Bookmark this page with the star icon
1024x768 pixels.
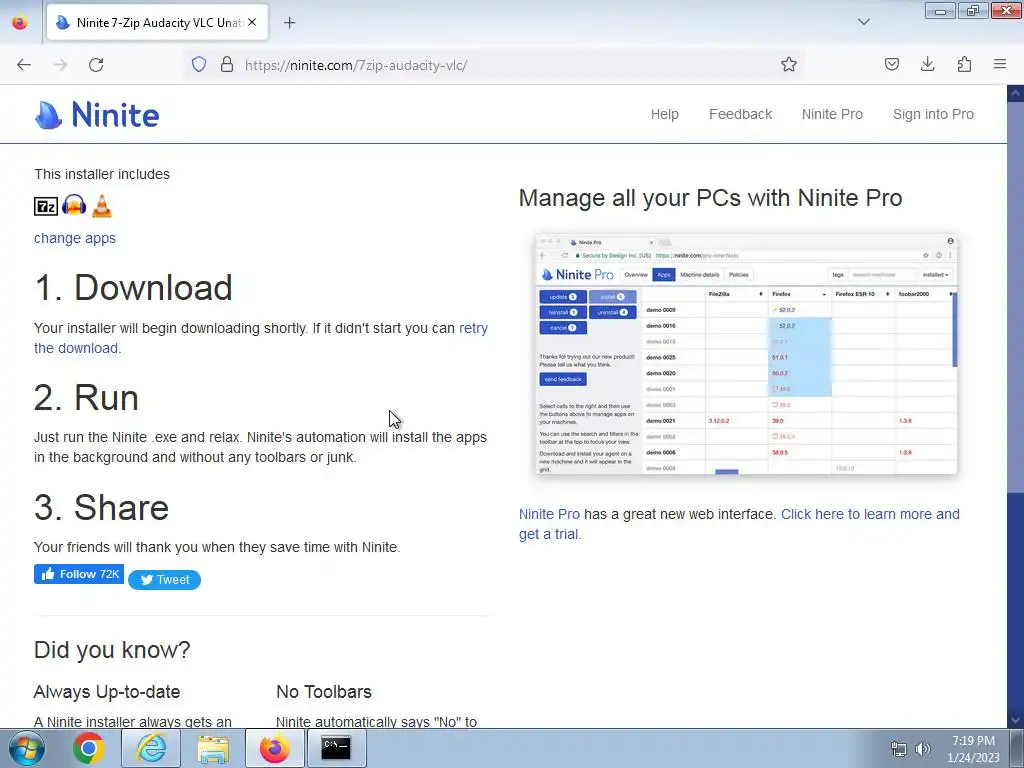tap(789, 65)
